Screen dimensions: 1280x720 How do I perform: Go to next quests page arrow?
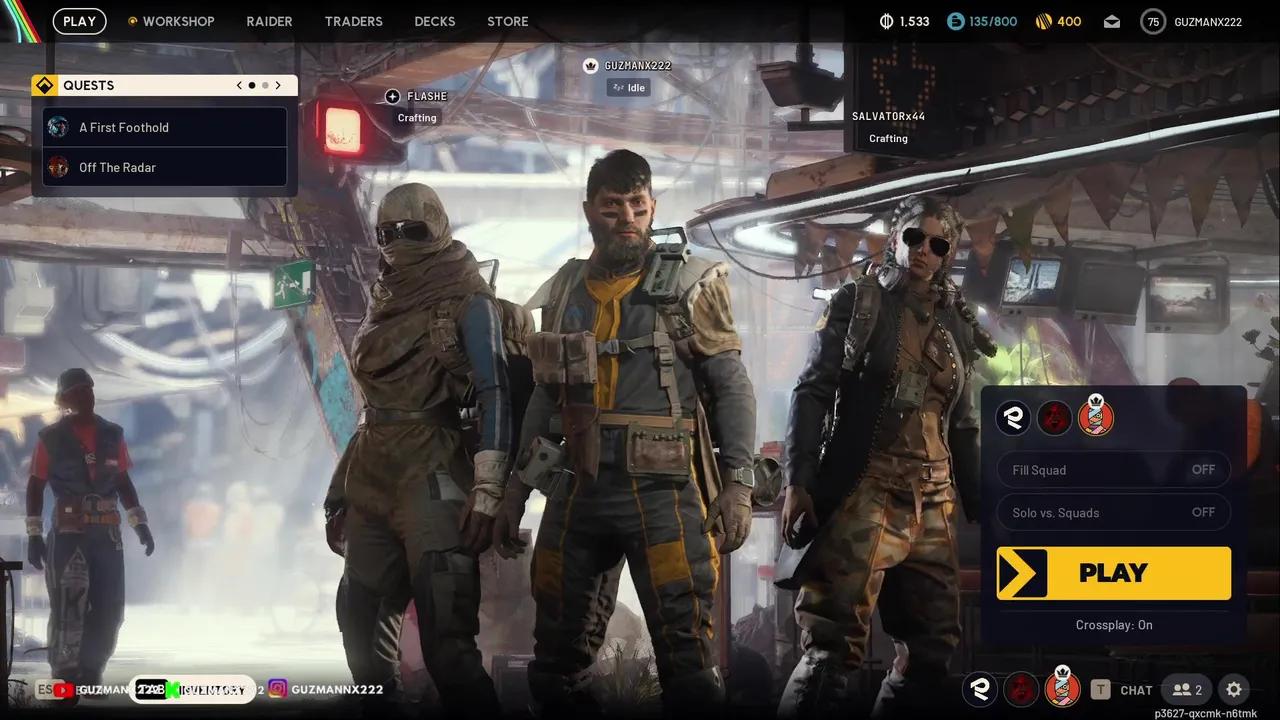click(278, 85)
